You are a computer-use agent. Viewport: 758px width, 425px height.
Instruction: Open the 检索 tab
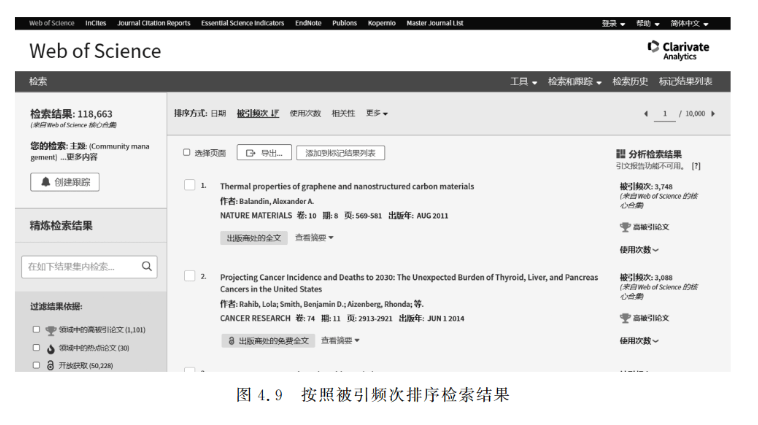click(x=38, y=82)
